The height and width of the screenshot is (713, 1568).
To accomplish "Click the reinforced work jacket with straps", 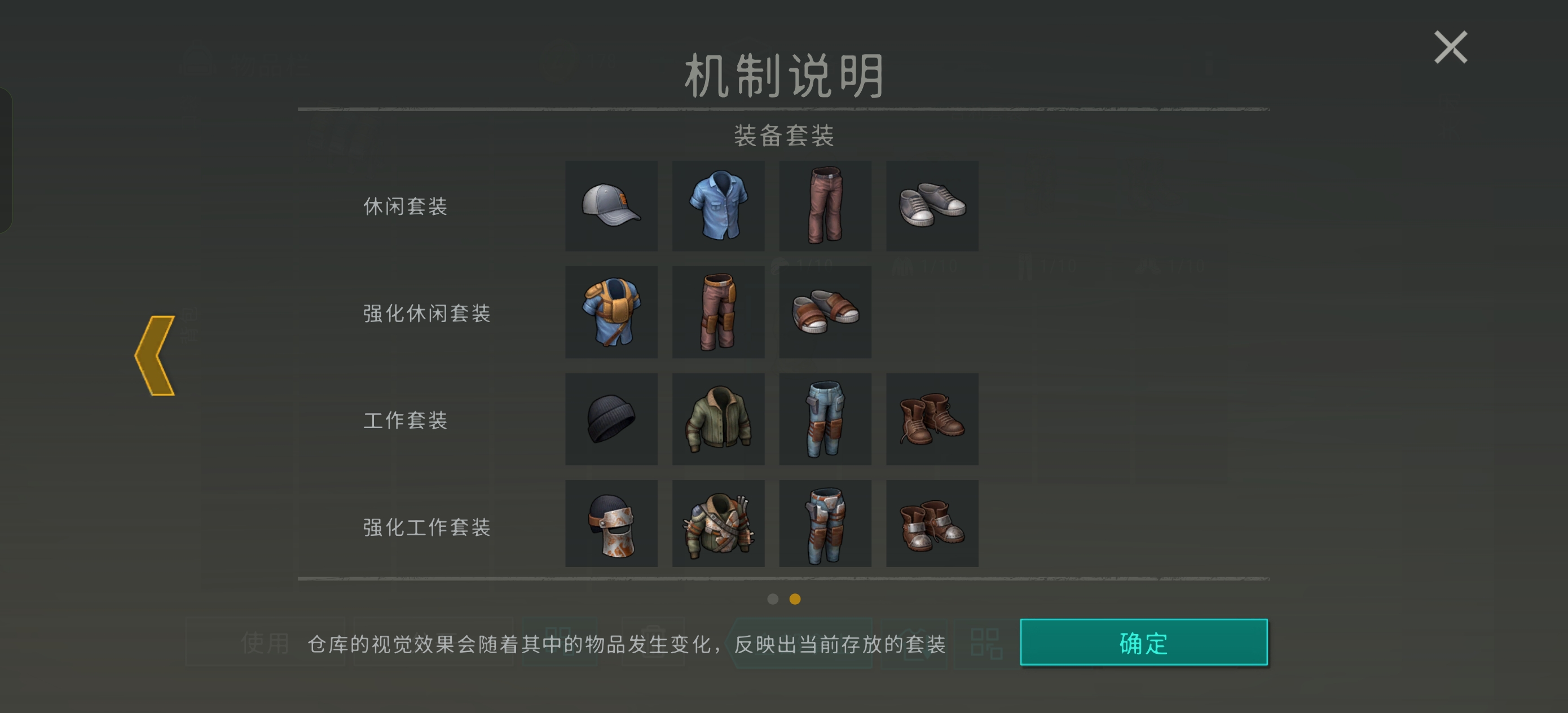I will click(x=718, y=523).
